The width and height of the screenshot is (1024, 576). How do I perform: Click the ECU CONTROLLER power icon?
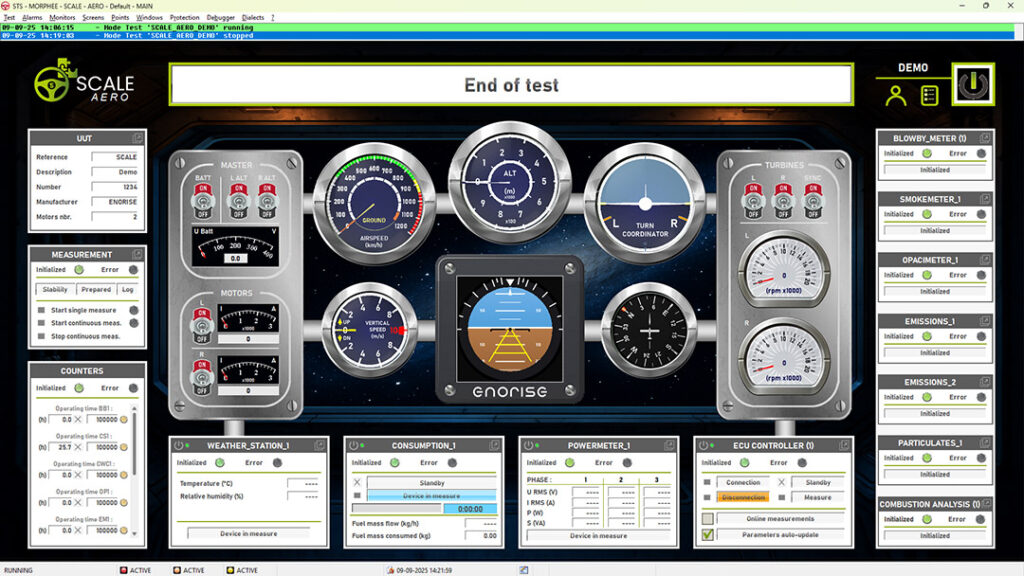(x=703, y=445)
